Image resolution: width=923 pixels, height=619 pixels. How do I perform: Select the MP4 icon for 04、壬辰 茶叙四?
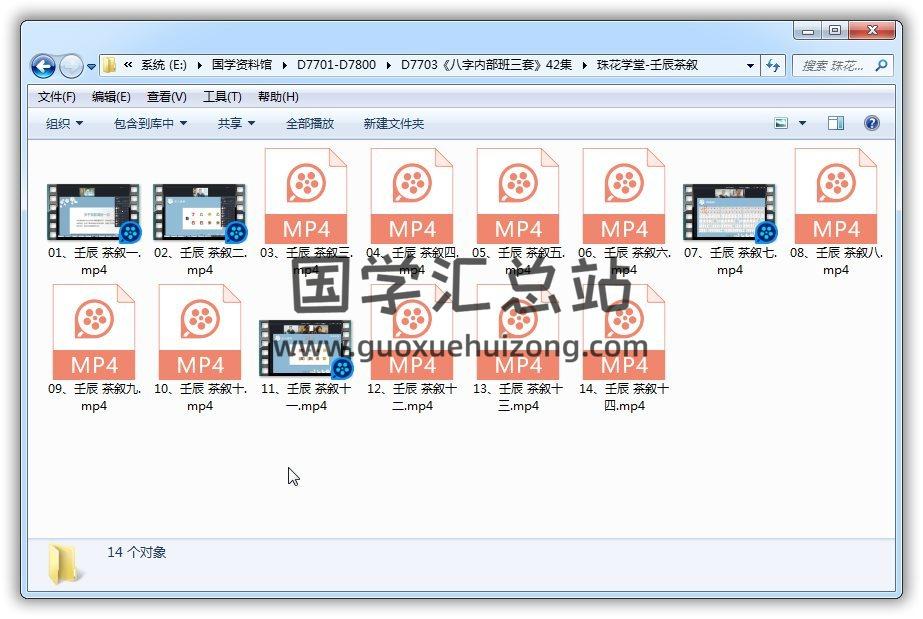[x=411, y=195]
